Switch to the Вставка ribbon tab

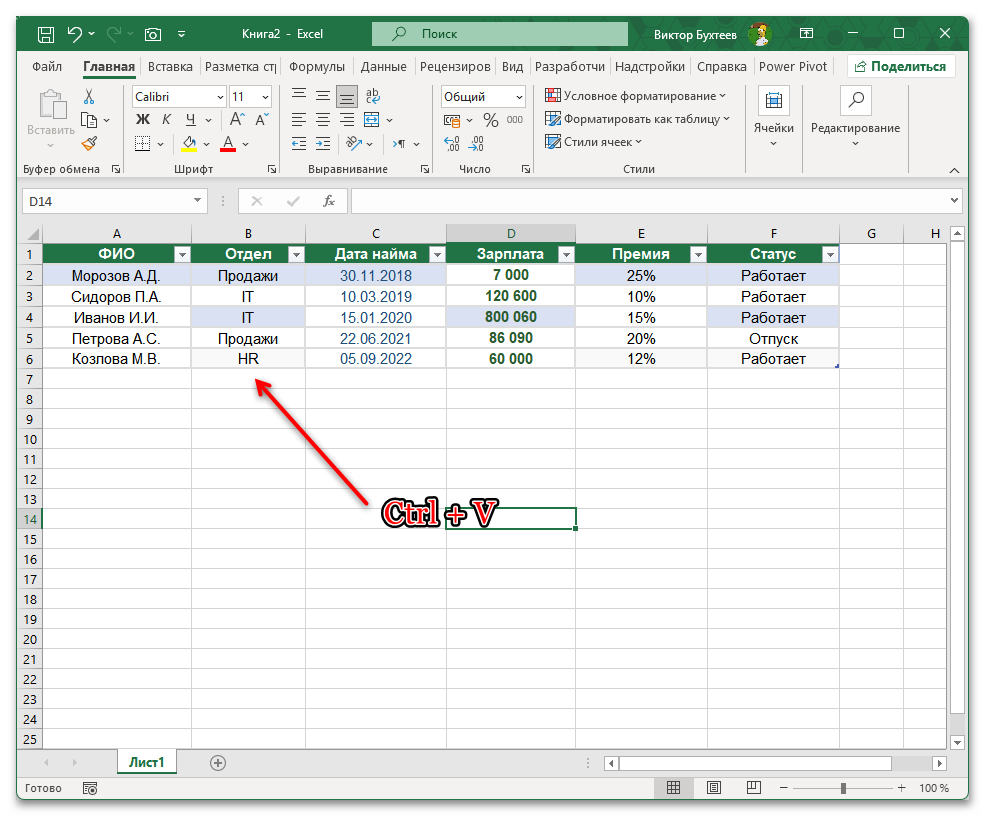(x=169, y=66)
